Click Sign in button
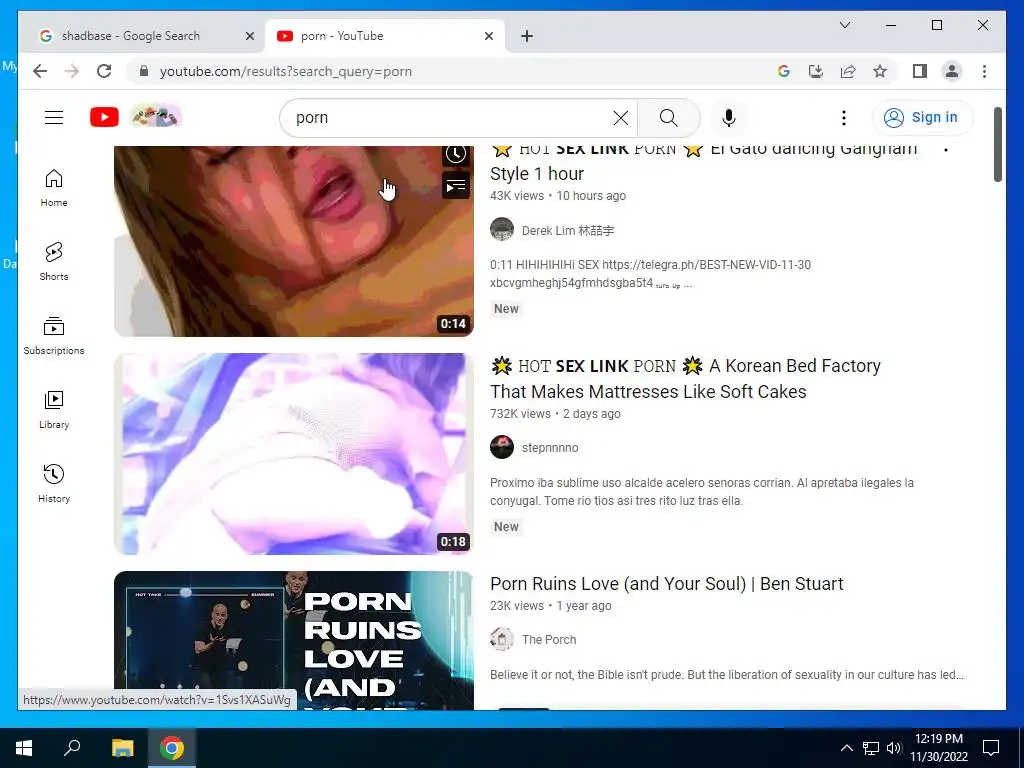This screenshot has height=768, width=1024. (922, 118)
